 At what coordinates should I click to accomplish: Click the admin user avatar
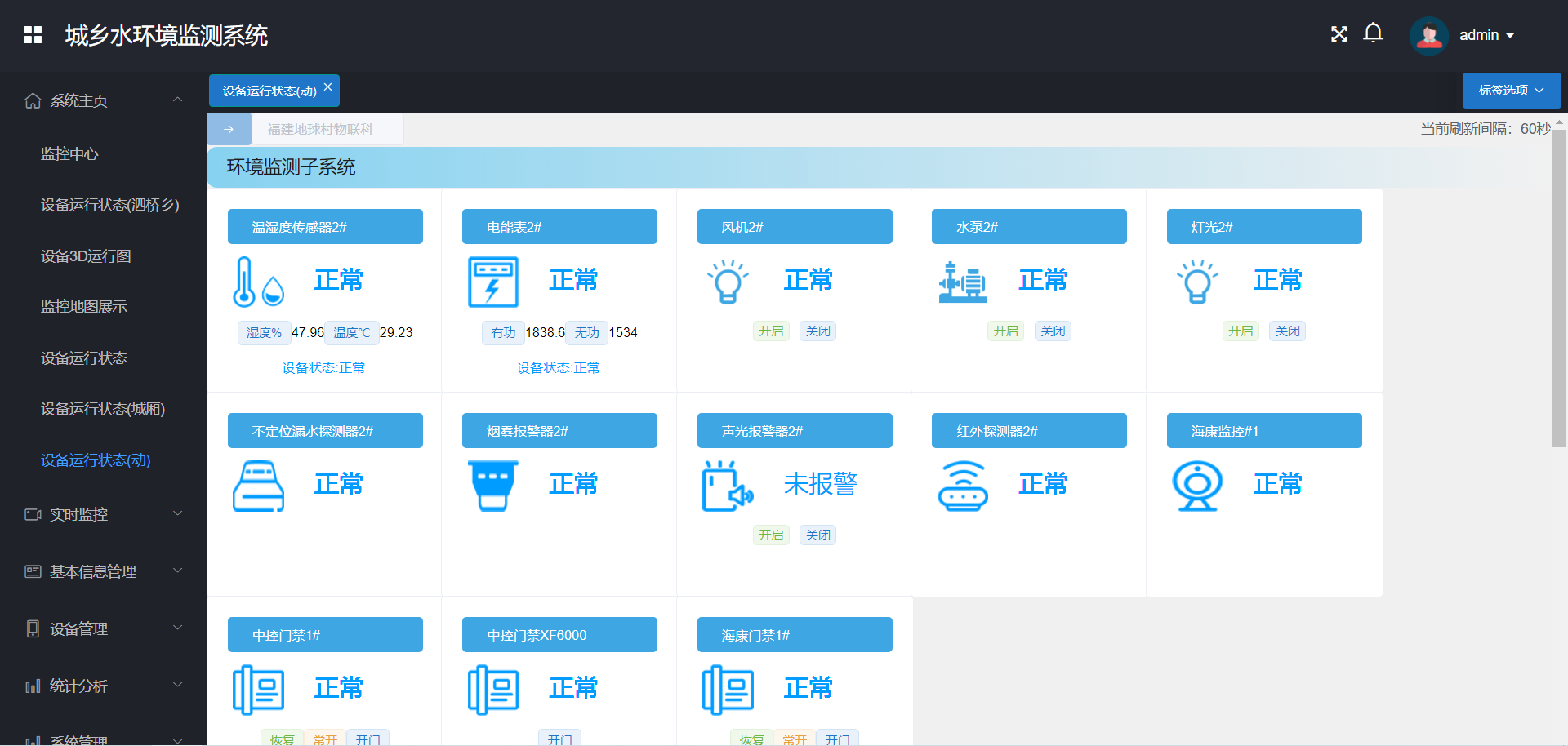pos(1429,36)
